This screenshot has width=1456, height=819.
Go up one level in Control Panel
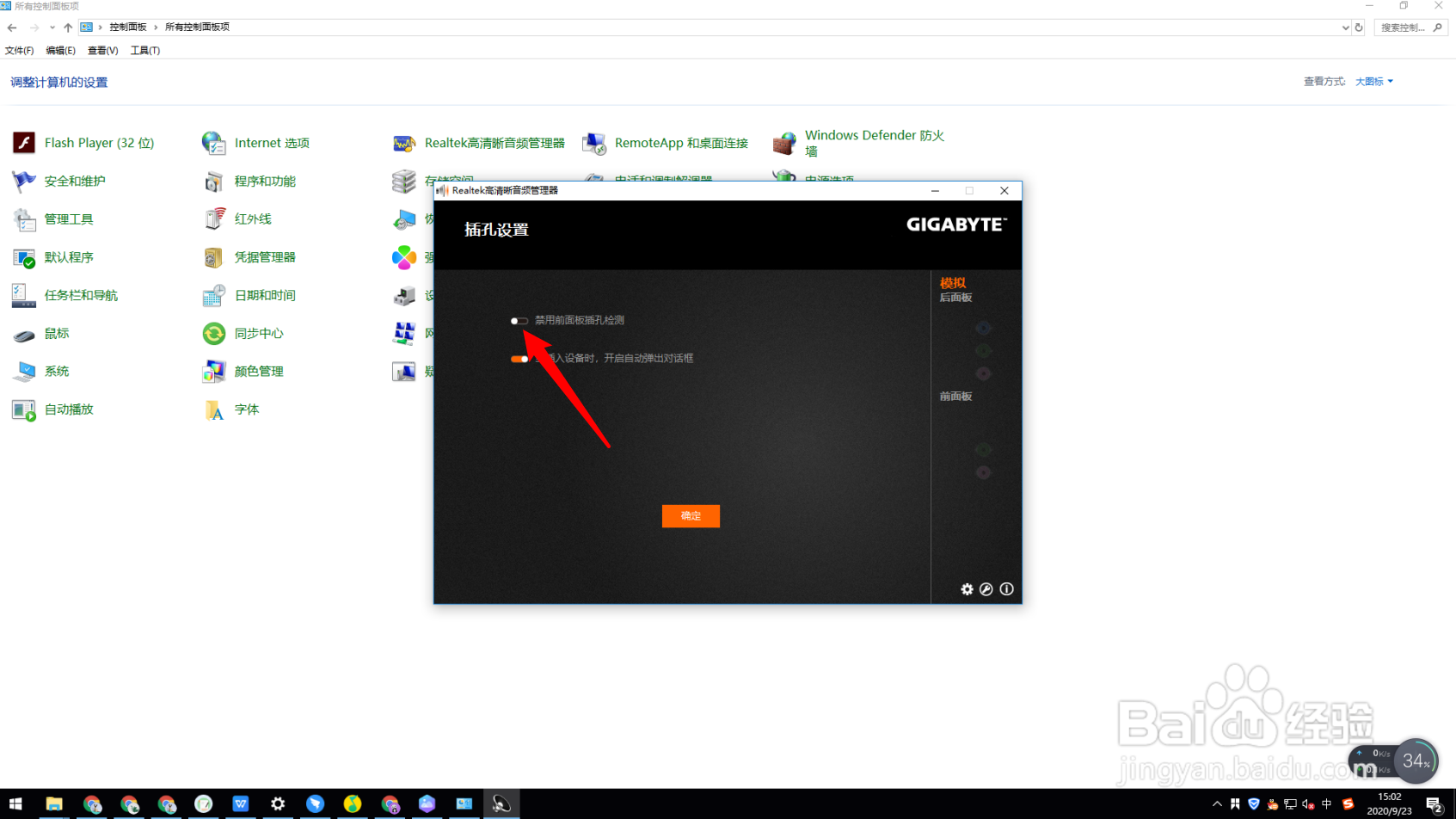pyautogui.click(x=68, y=28)
